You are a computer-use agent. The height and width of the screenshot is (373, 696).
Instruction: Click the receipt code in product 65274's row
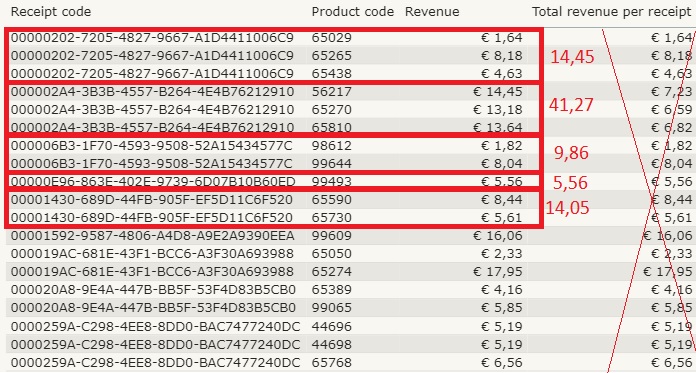tap(152, 271)
